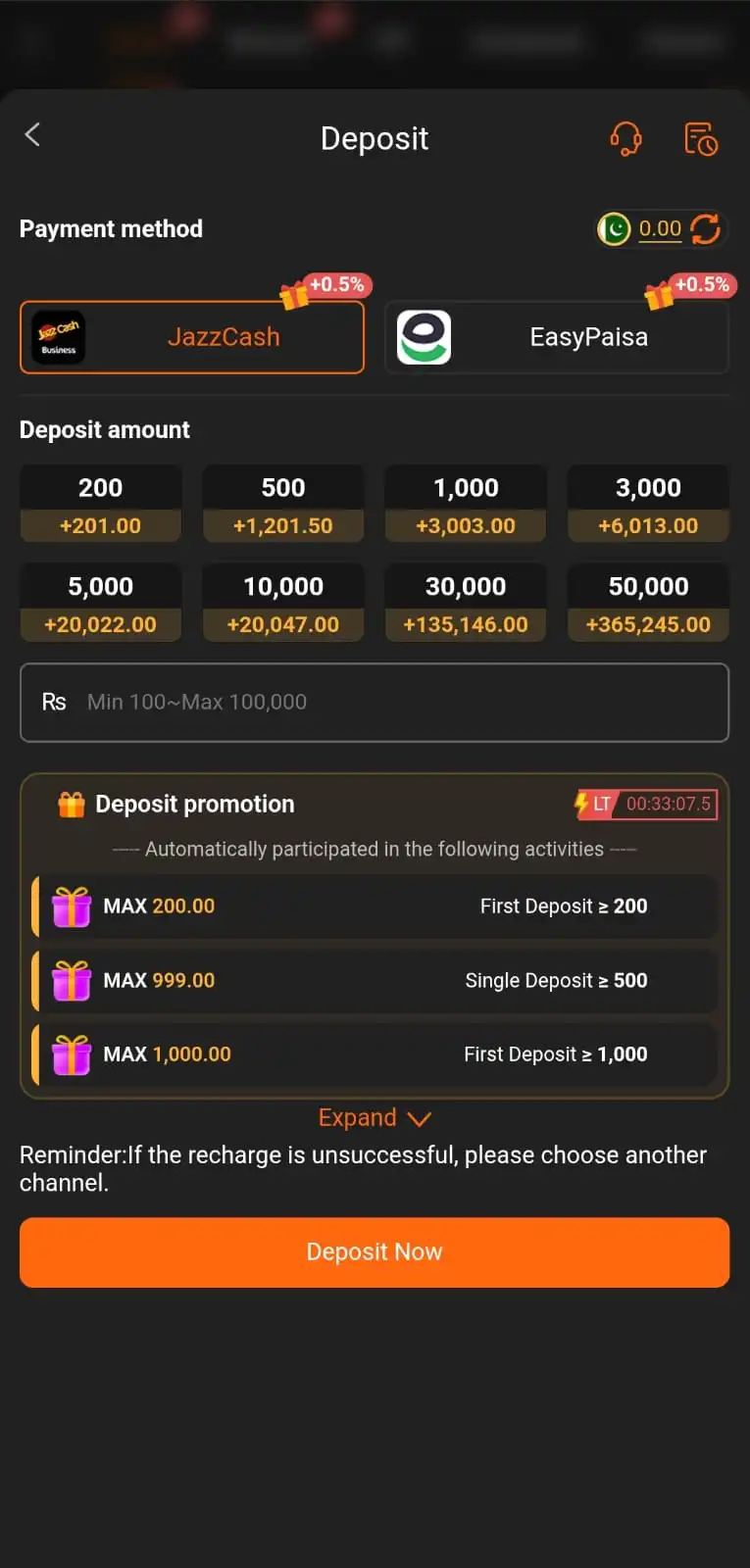Click the Pakistan currency coin icon
This screenshot has height=1568, width=750.
click(x=613, y=229)
